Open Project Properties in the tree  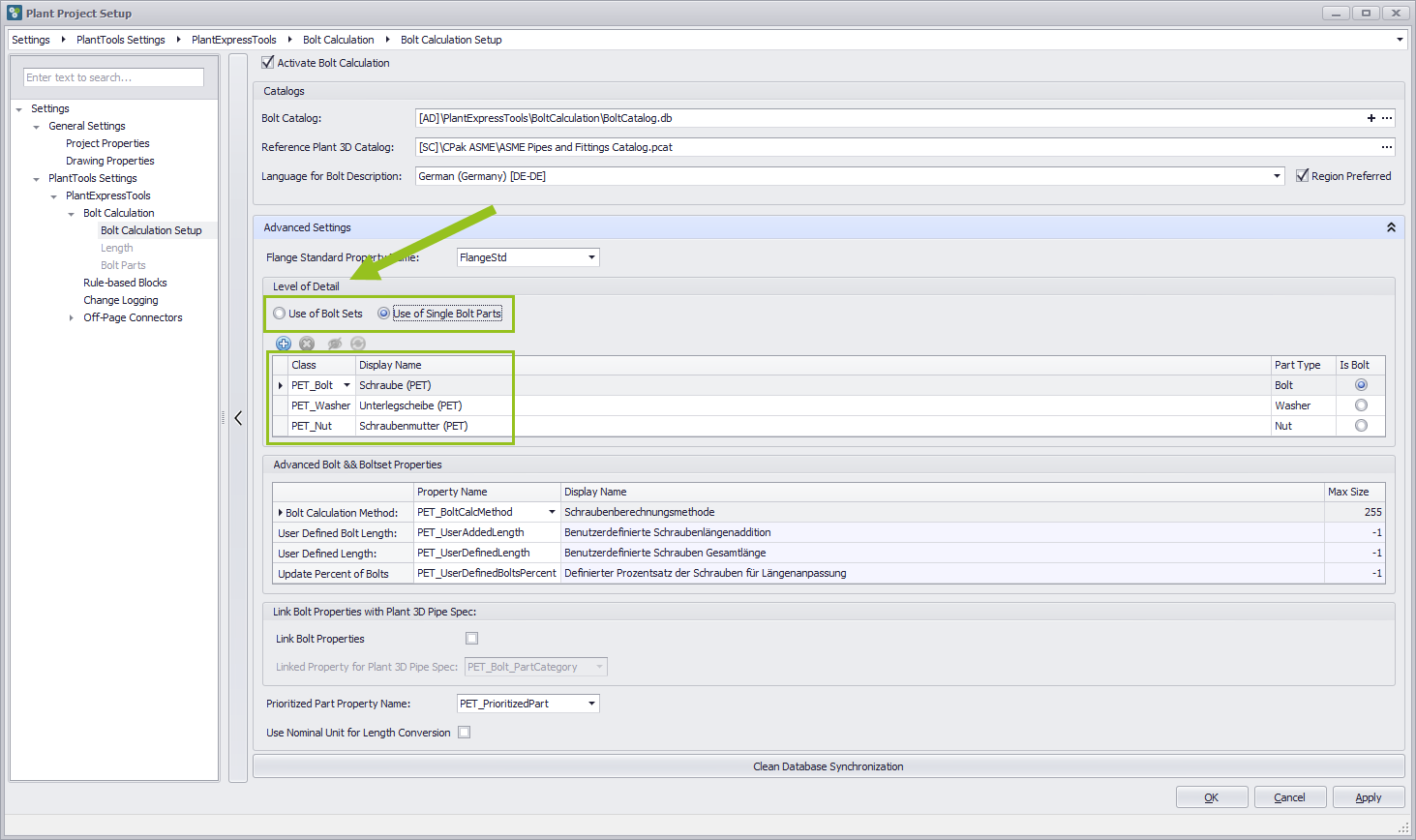pyautogui.click(x=107, y=143)
